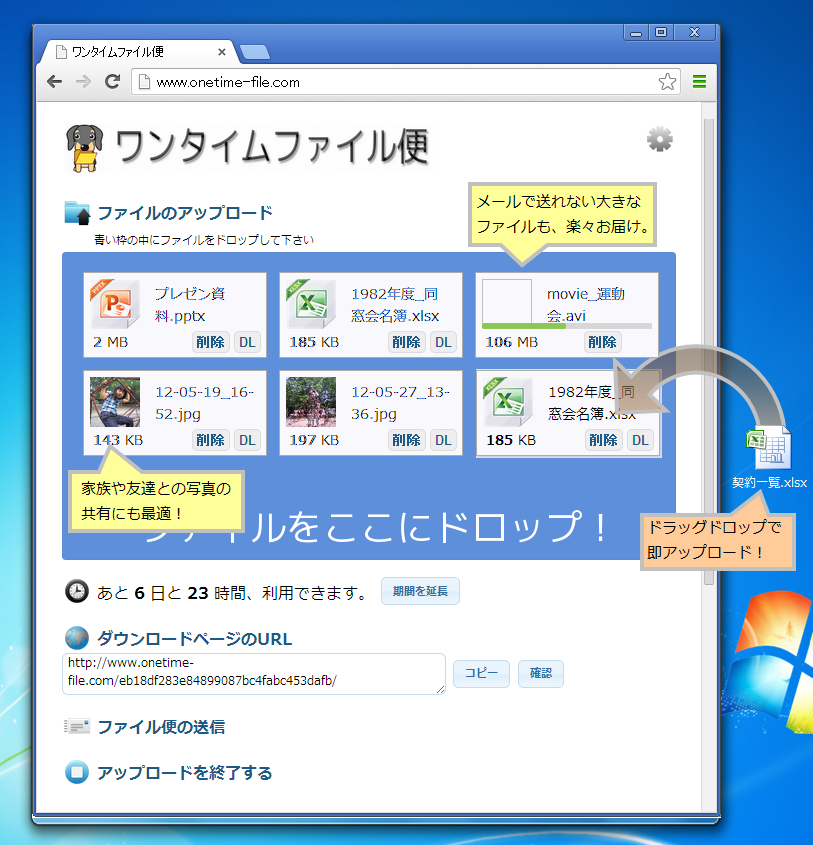813x845 pixels.
Task: Click the clock icon beside remaining time
Action: pos(77,591)
